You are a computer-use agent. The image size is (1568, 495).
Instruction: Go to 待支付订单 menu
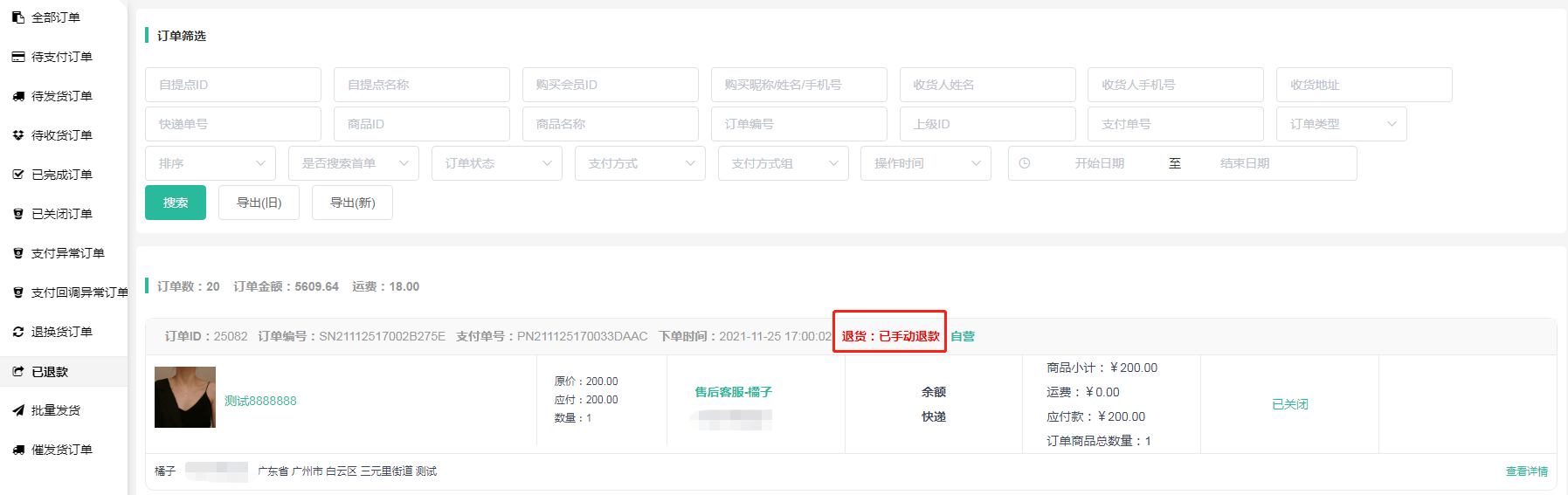click(x=62, y=57)
